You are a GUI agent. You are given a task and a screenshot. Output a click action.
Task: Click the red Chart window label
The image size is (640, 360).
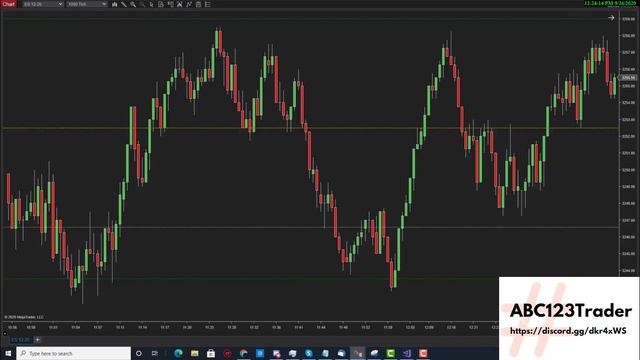8,4
